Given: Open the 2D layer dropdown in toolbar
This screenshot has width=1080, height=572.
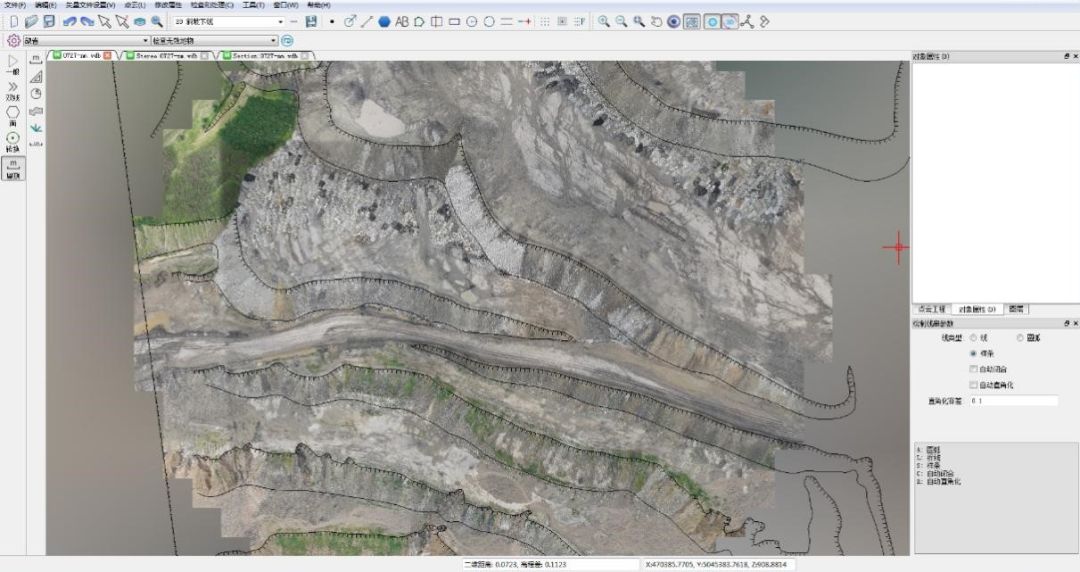Looking at the screenshot, I should coord(280,21).
